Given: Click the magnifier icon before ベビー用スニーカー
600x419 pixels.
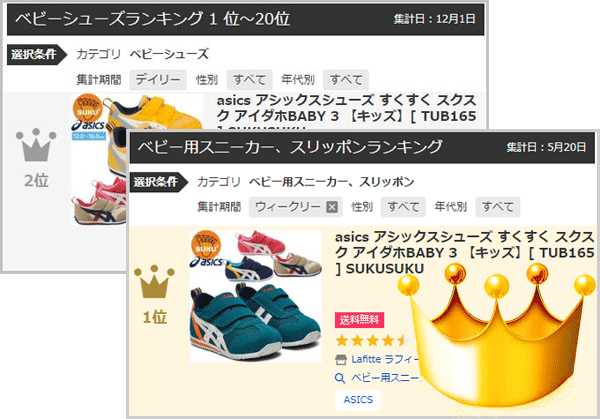Looking at the screenshot, I should [340, 378].
